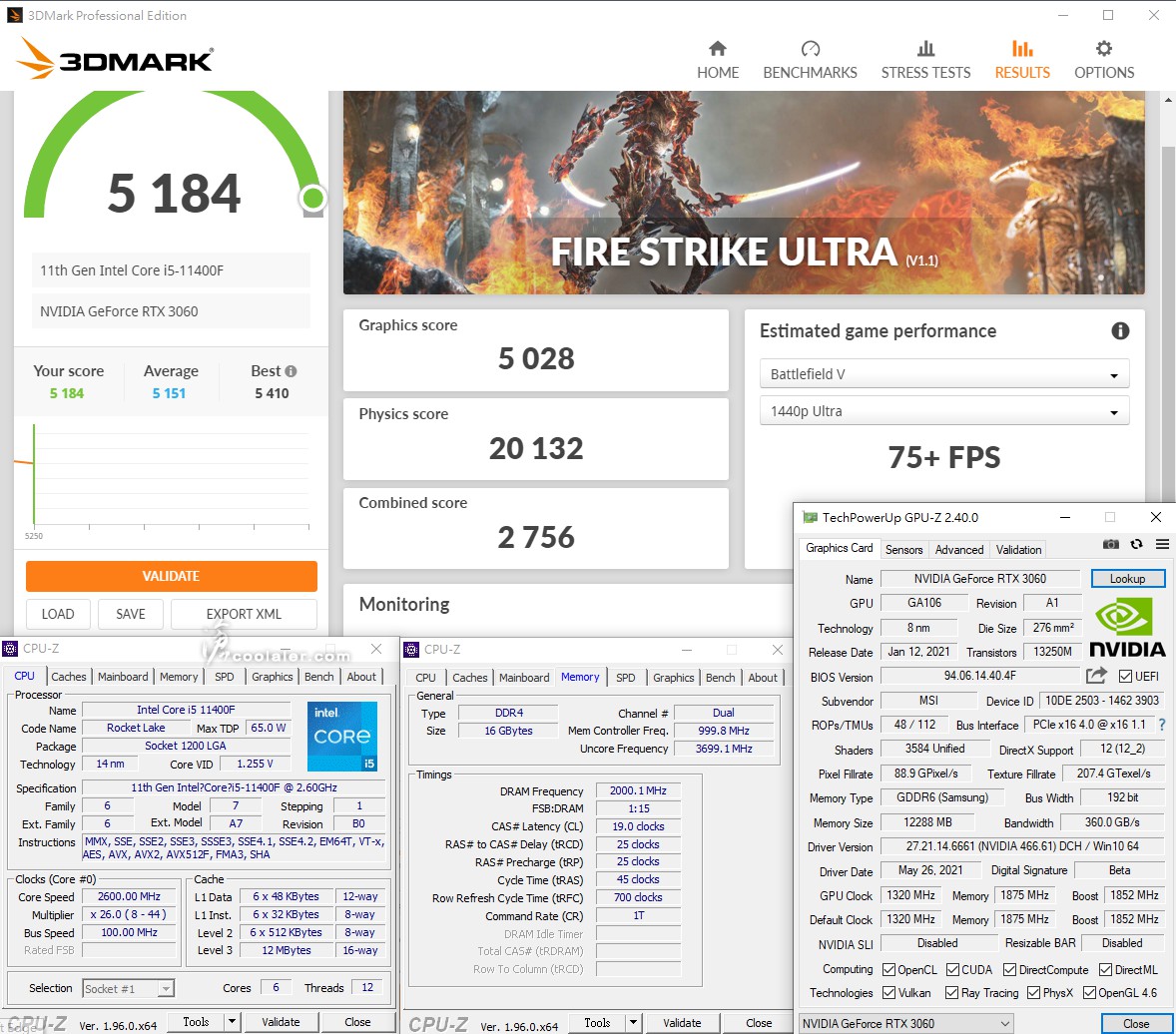
Task: Open the SPD tab in CPU-Z Memory window
Action: (626, 677)
